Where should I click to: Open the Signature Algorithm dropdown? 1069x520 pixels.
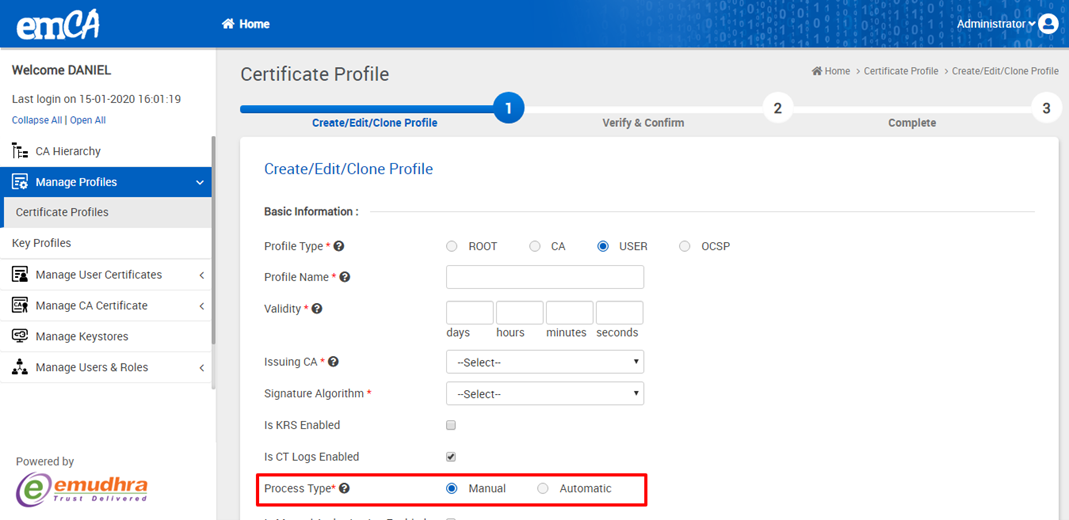pyautogui.click(x=545, y=394)
